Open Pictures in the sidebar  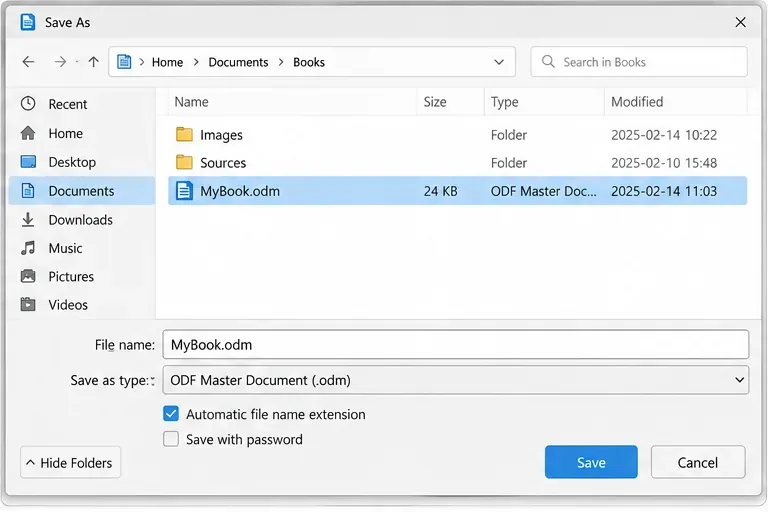[x=82, y=276]
